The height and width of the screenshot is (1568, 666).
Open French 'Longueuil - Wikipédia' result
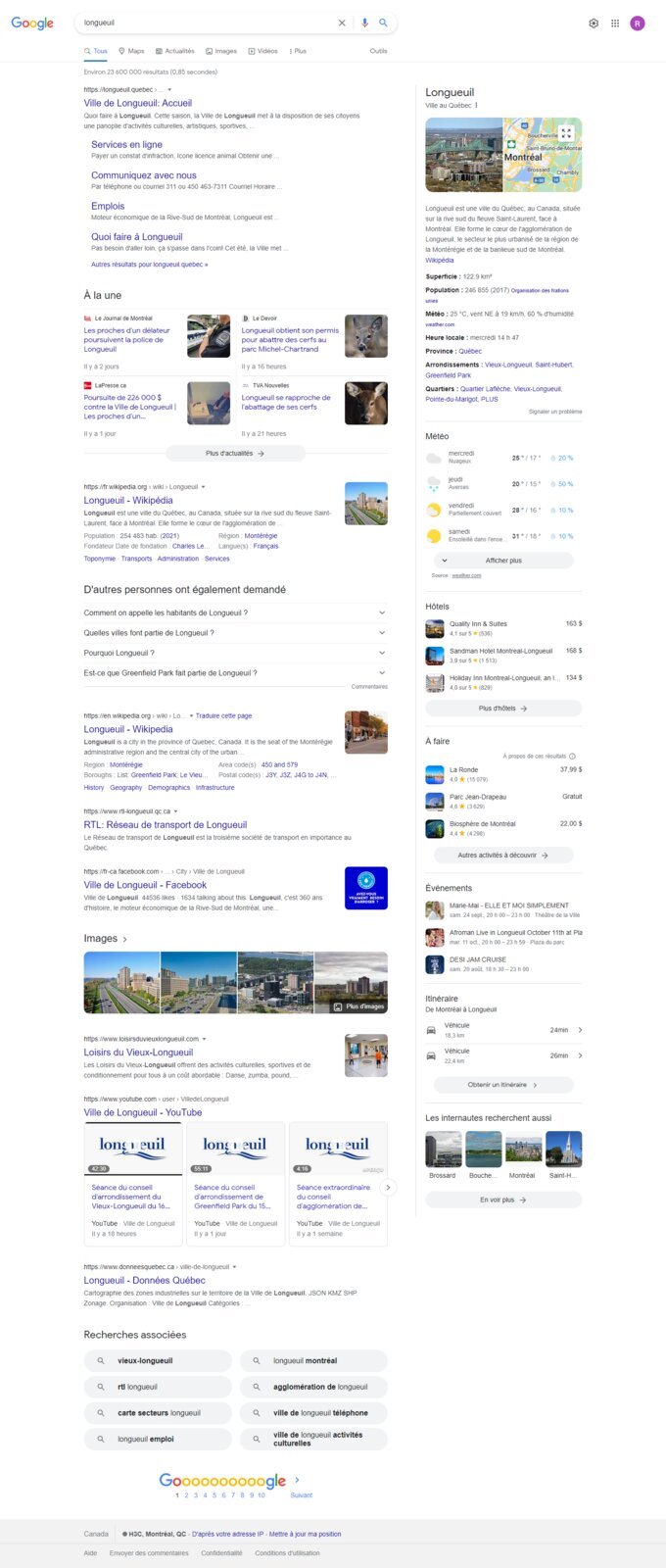(x=128, y=500)
